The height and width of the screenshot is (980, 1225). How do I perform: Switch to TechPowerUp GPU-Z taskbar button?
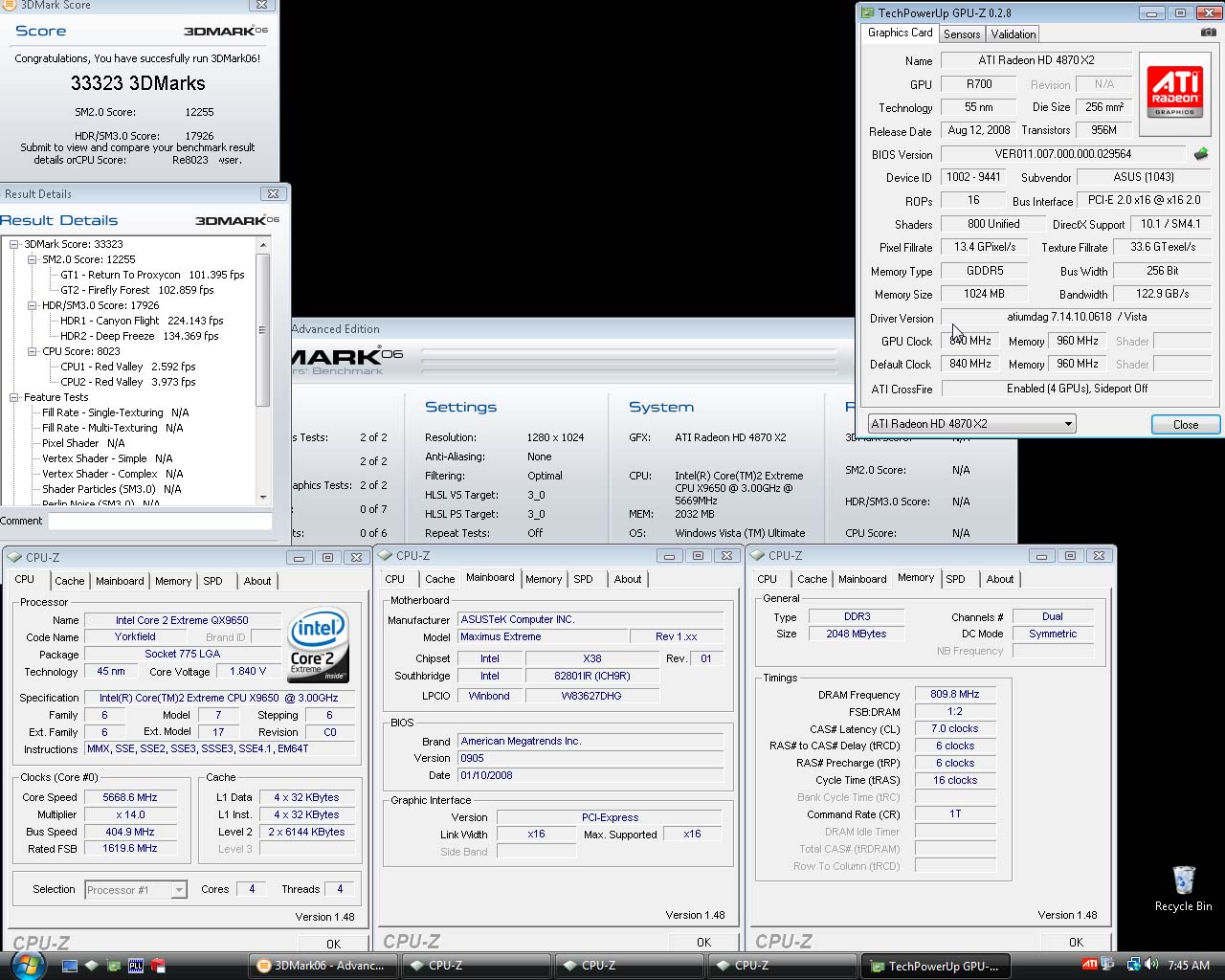point(934,966)
